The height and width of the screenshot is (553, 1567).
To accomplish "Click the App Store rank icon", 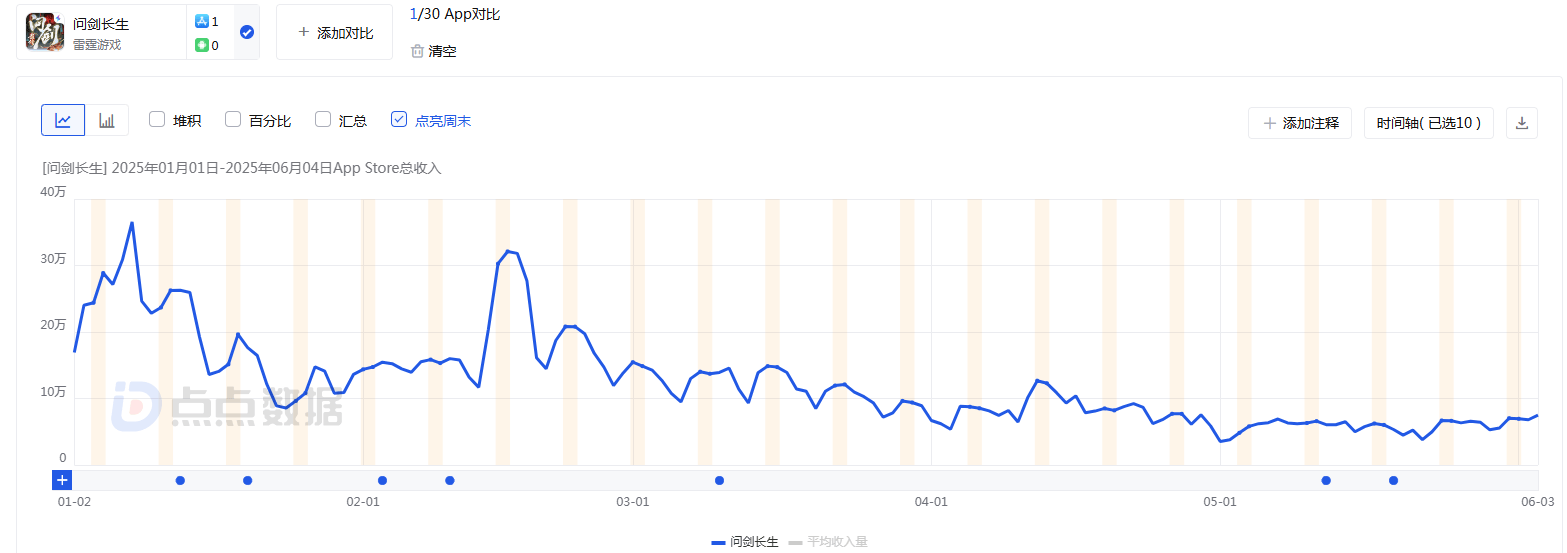I will pos(201,21).
